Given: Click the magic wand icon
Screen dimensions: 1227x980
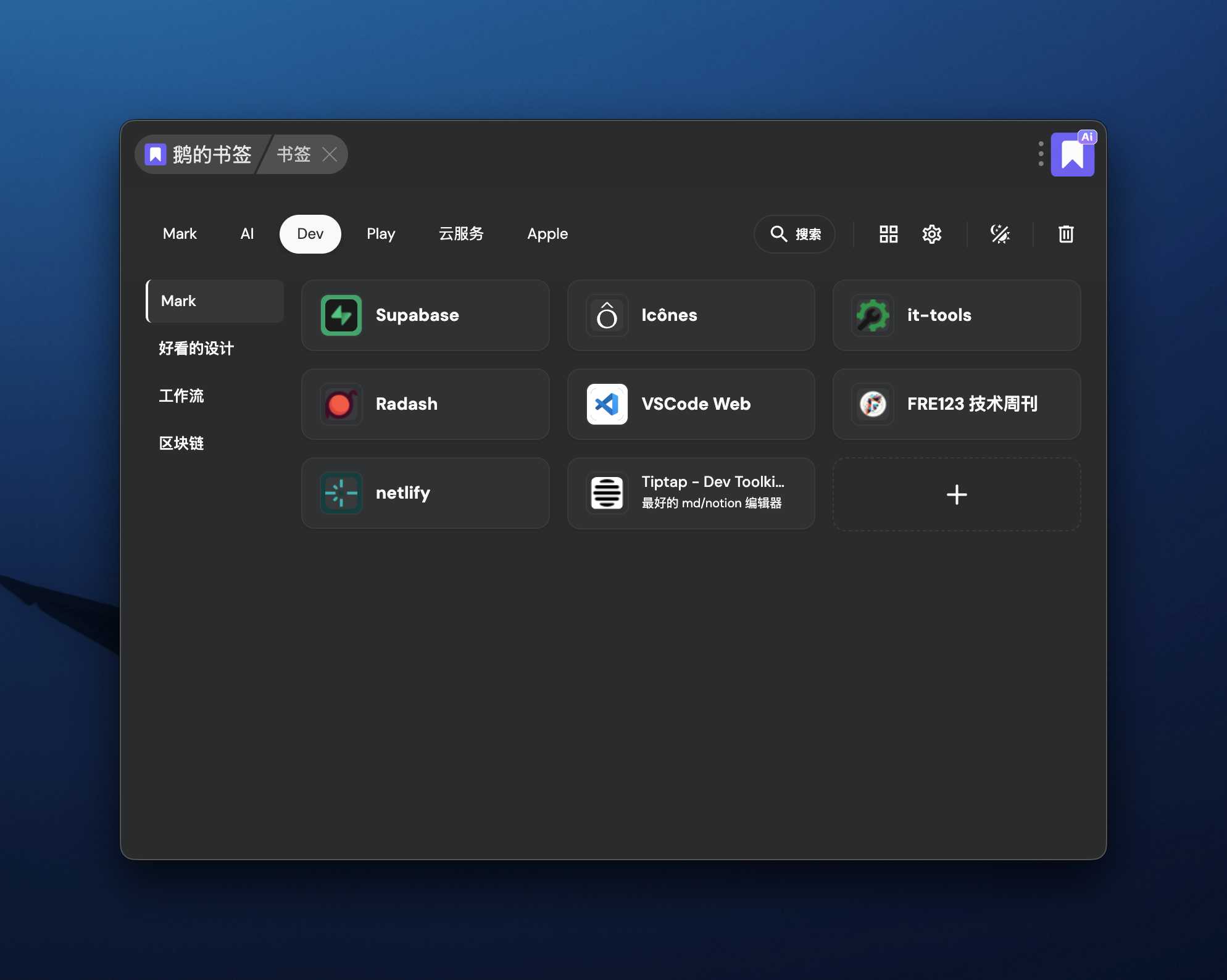Looking at the screenshot, I should pos(1000,234).
